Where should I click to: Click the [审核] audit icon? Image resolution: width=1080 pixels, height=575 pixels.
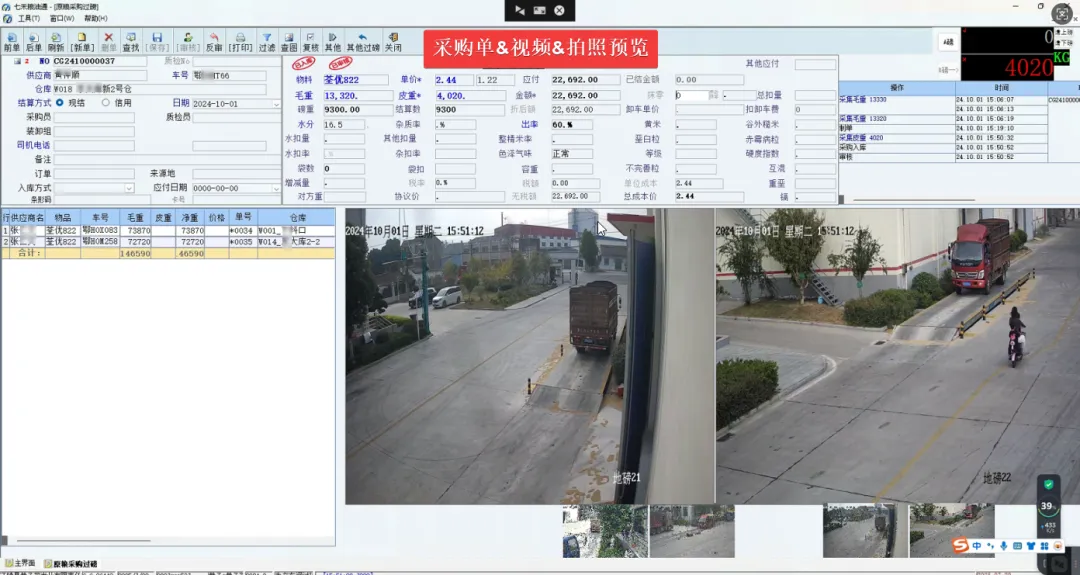point(187,42)
